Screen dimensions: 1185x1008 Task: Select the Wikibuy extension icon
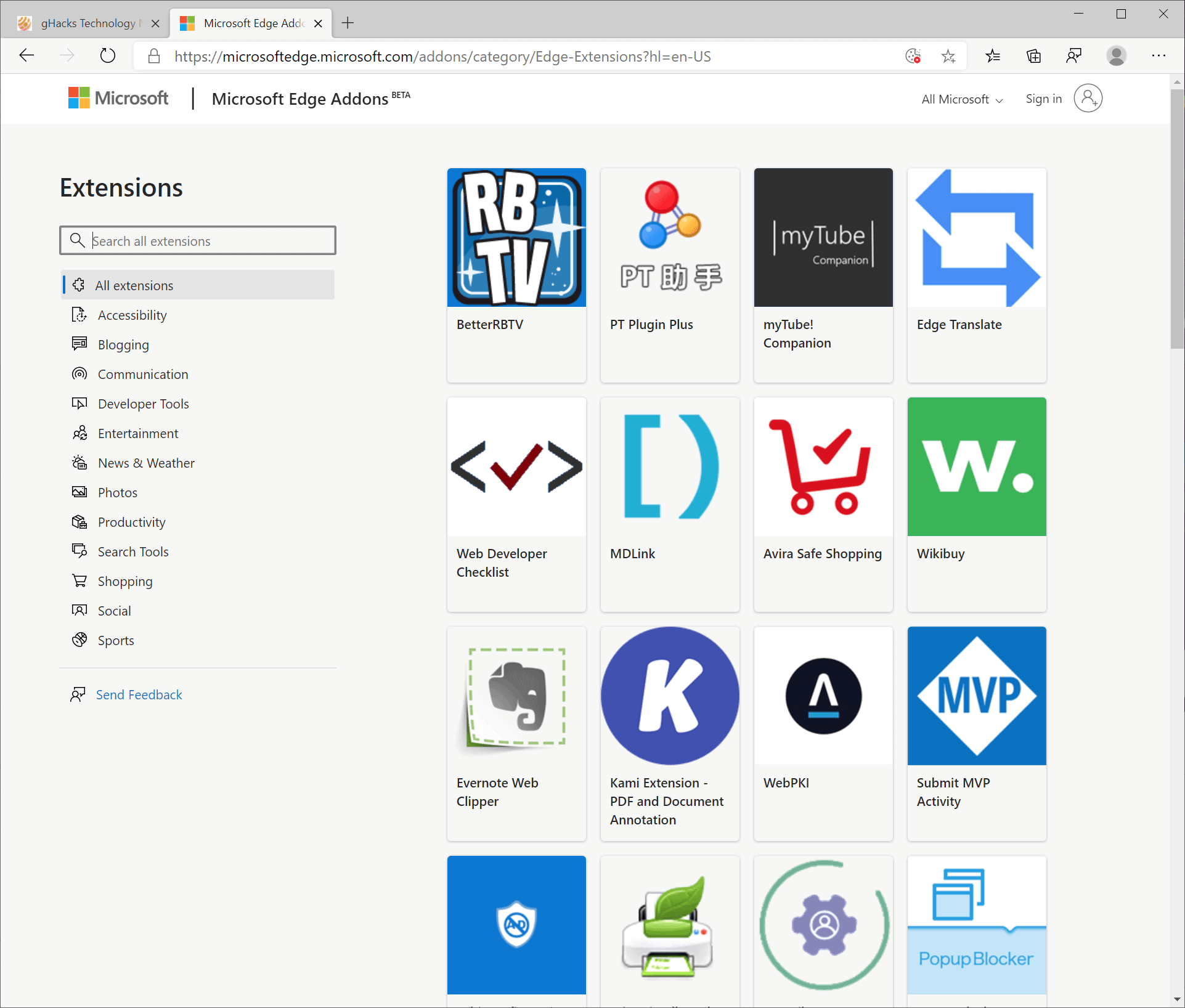point(976,466)
